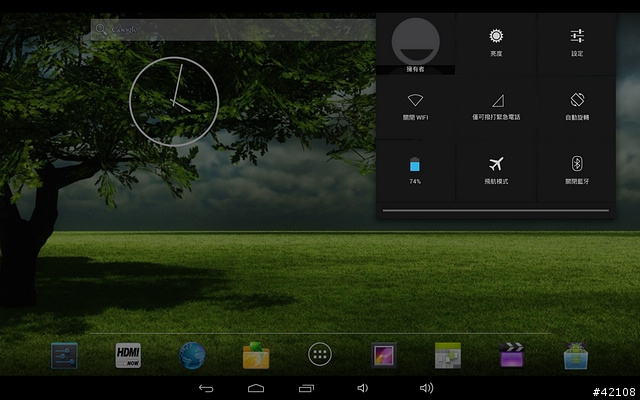This screenshot has width=640, height=400.
Task: Open the owner profile tile
Action: pos(415,44)
